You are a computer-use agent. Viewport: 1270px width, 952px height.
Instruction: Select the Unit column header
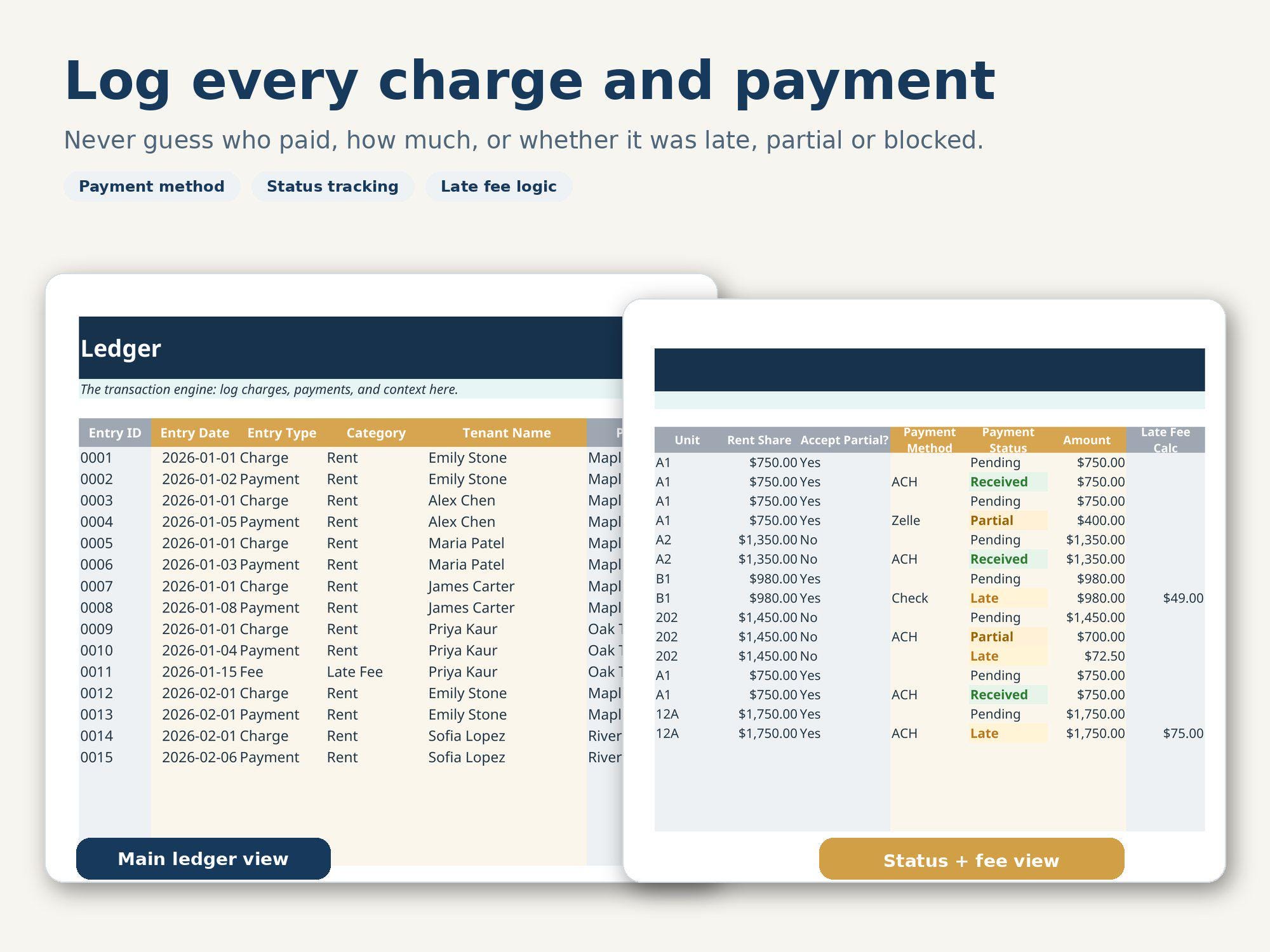tap(687, 440)
